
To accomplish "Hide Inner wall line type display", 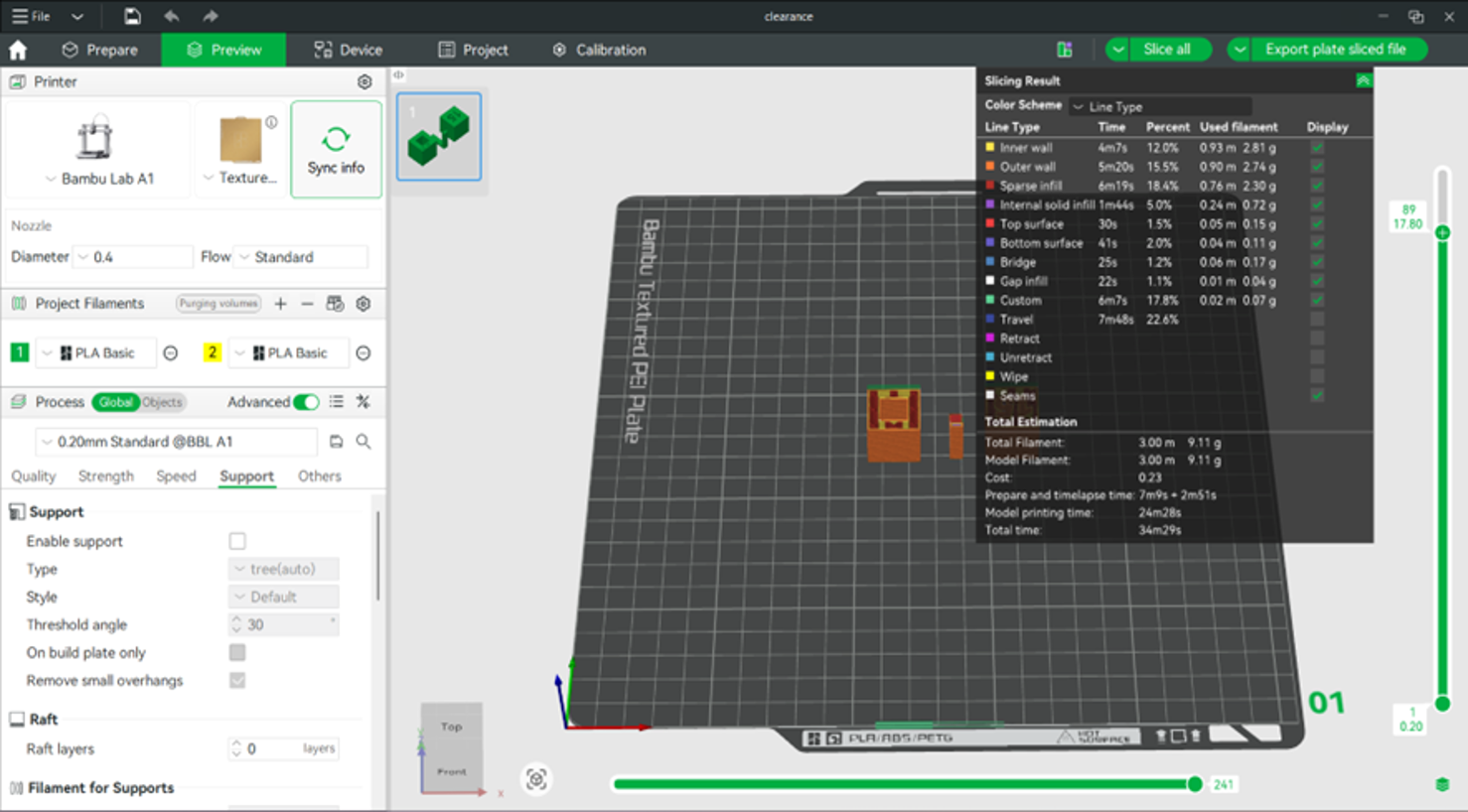I will [1317, 148].
